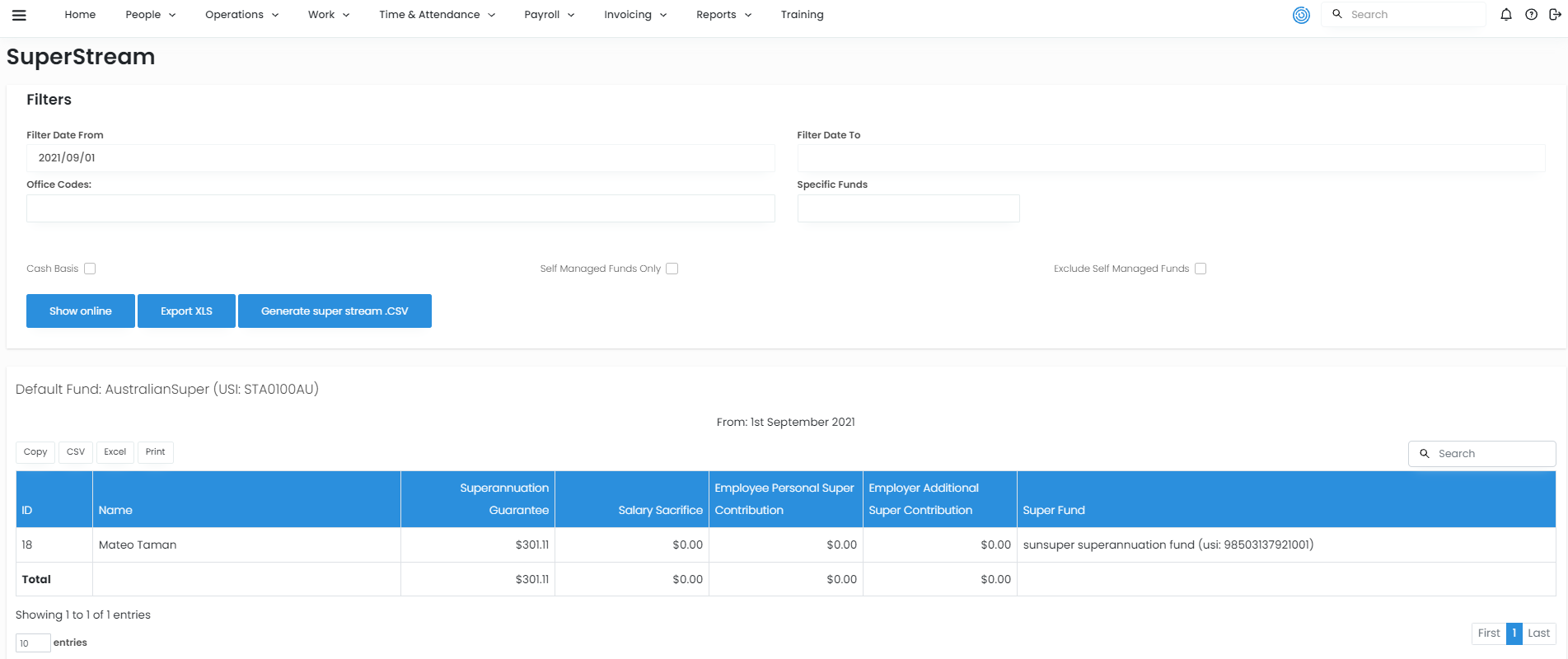Open the Training menu item
Screen dimensions: 1568x659
802,15
